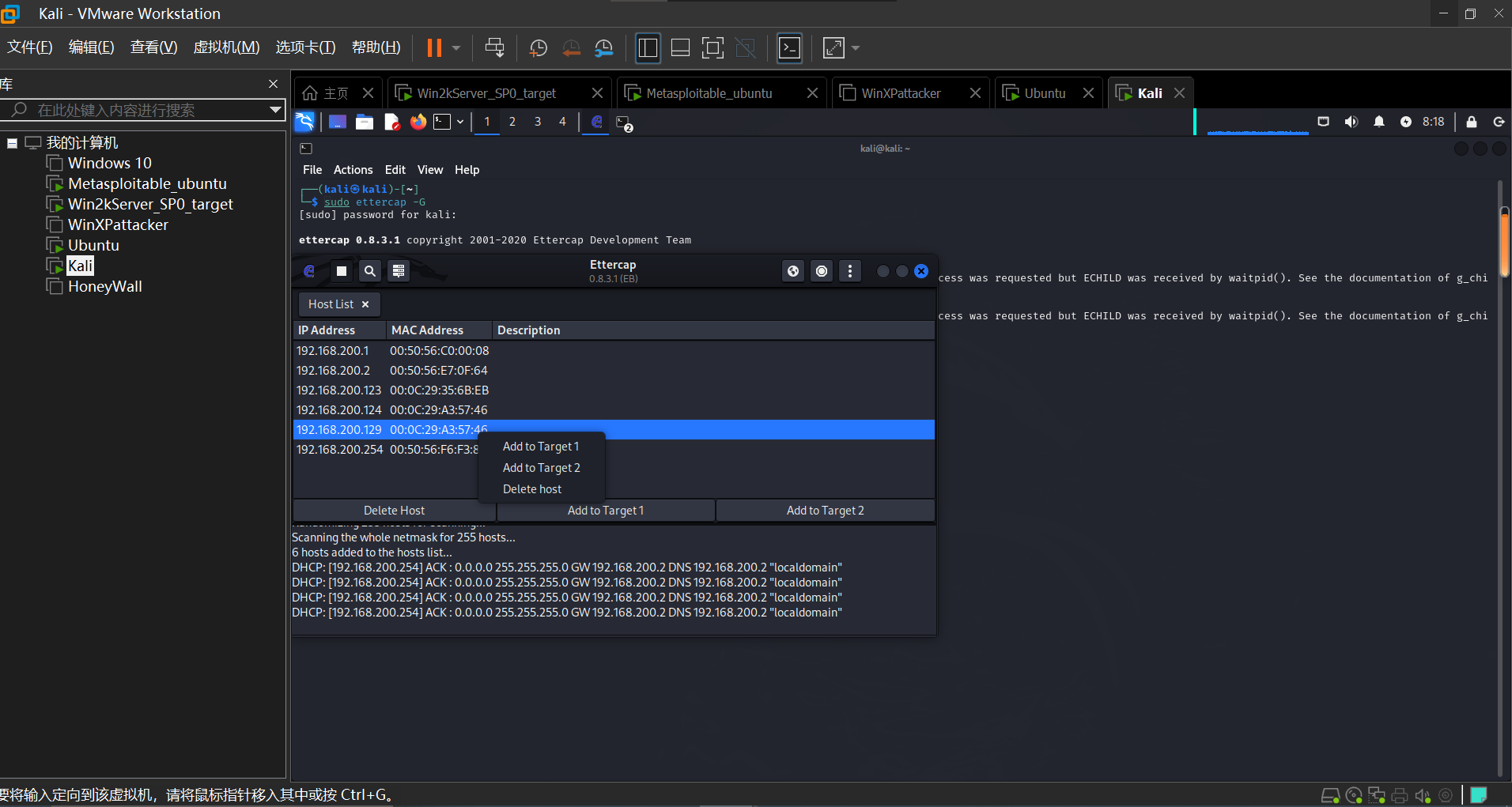Select HoneyWall in the VM library
Image resolution: width=1512 pixels, height=807 pixels.
[104, 287]
